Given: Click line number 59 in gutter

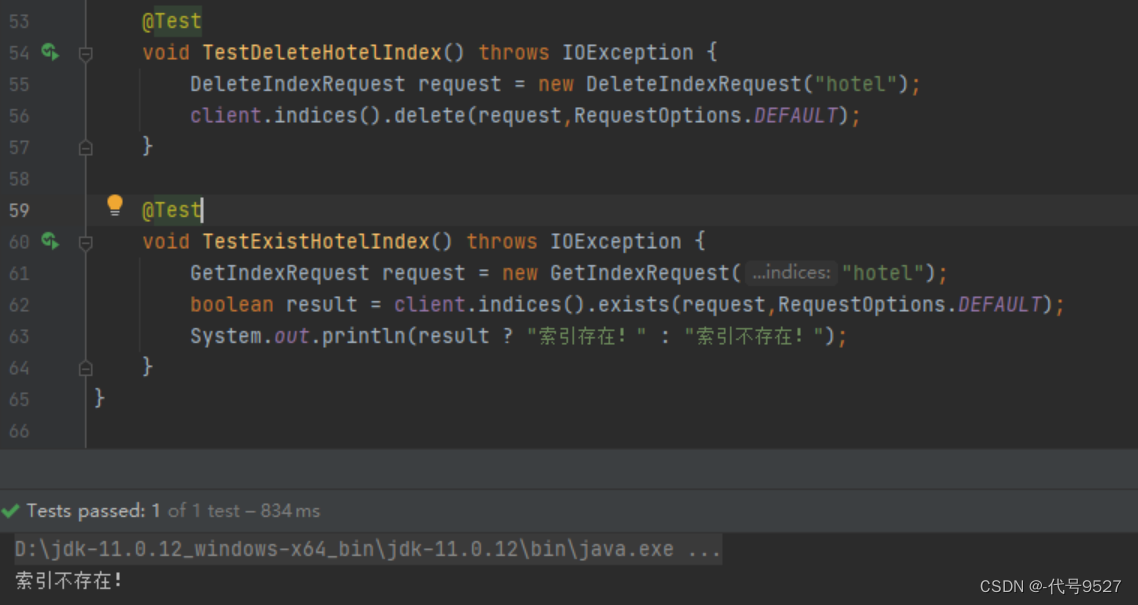Looking at the screenshot, I should tap(19, 210).
